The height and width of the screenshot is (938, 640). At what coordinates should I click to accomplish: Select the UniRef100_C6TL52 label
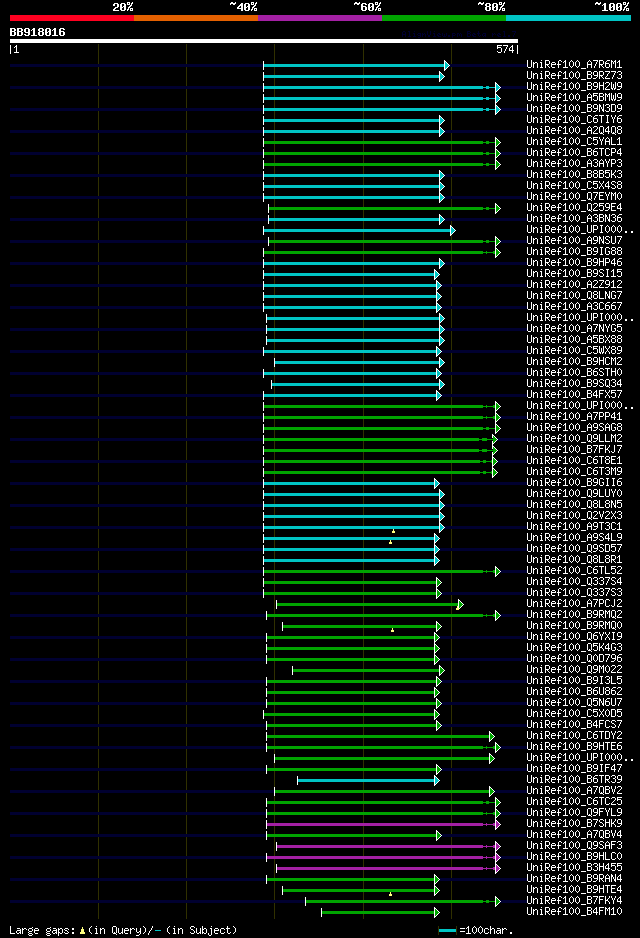(x=574, y=571)
